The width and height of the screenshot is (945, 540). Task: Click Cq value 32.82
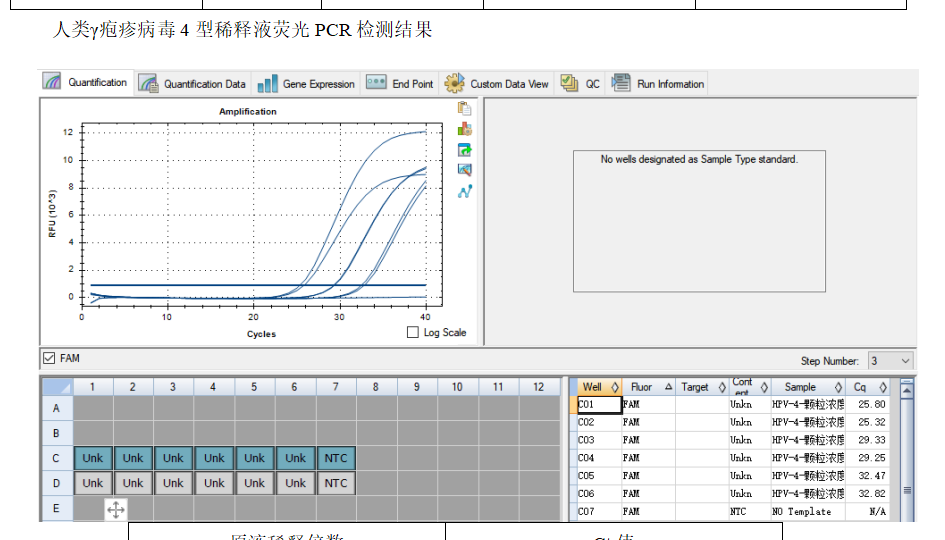tap(871, 494)
